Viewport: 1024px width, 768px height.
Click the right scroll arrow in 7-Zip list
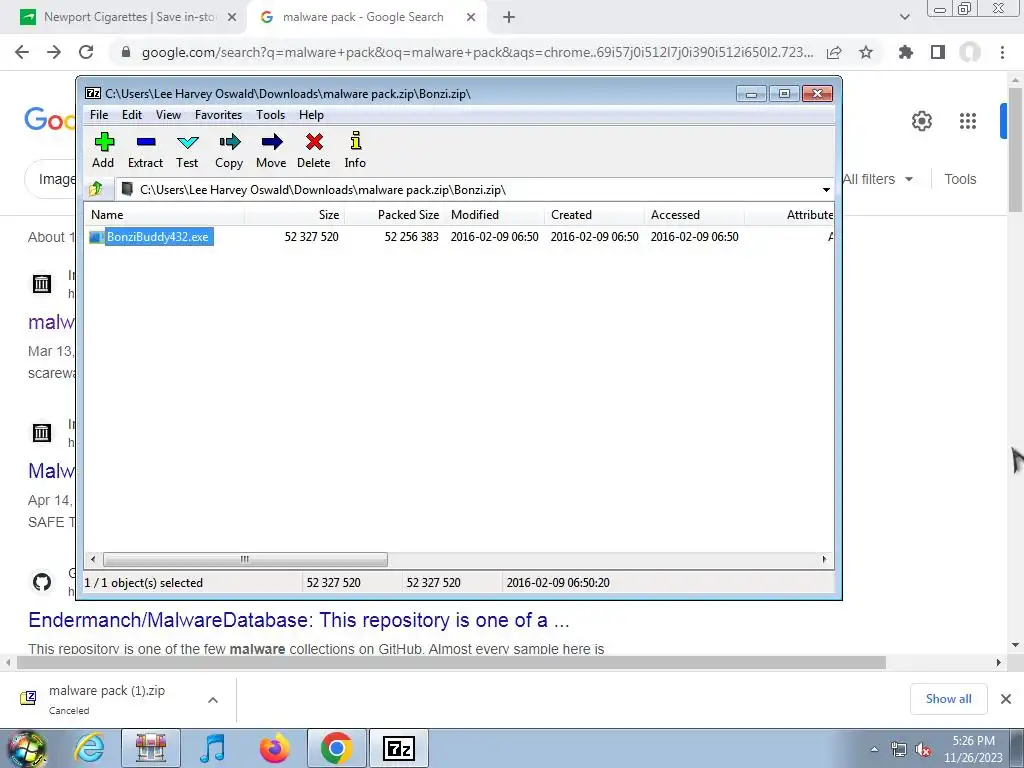824,559
